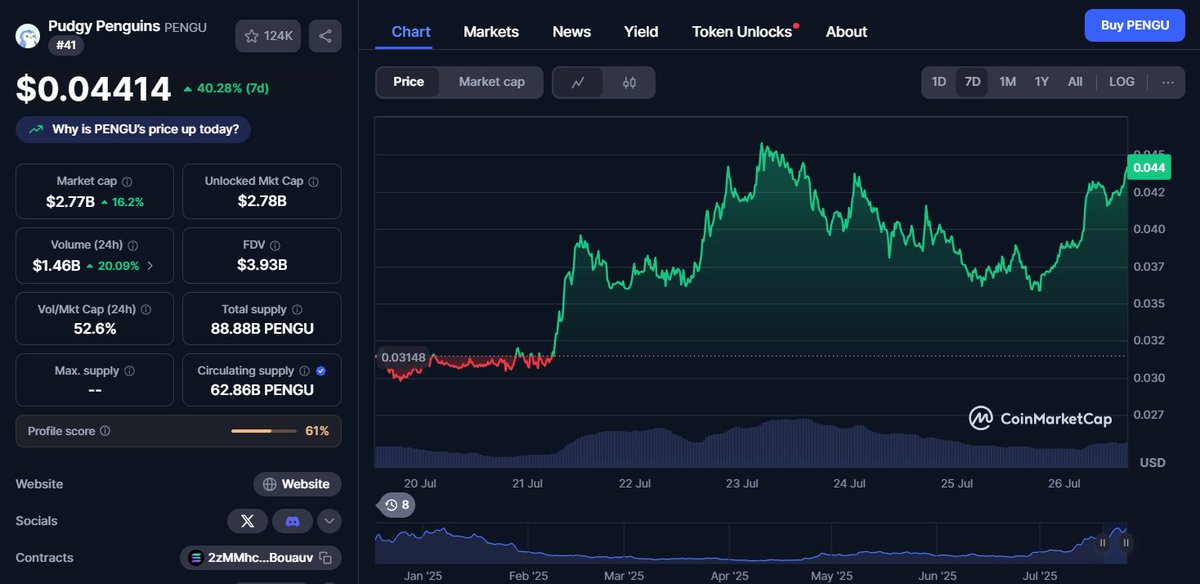Click the Profile score info icon
This screenshot has height=584, width=1200.
(x=105, y=431)
